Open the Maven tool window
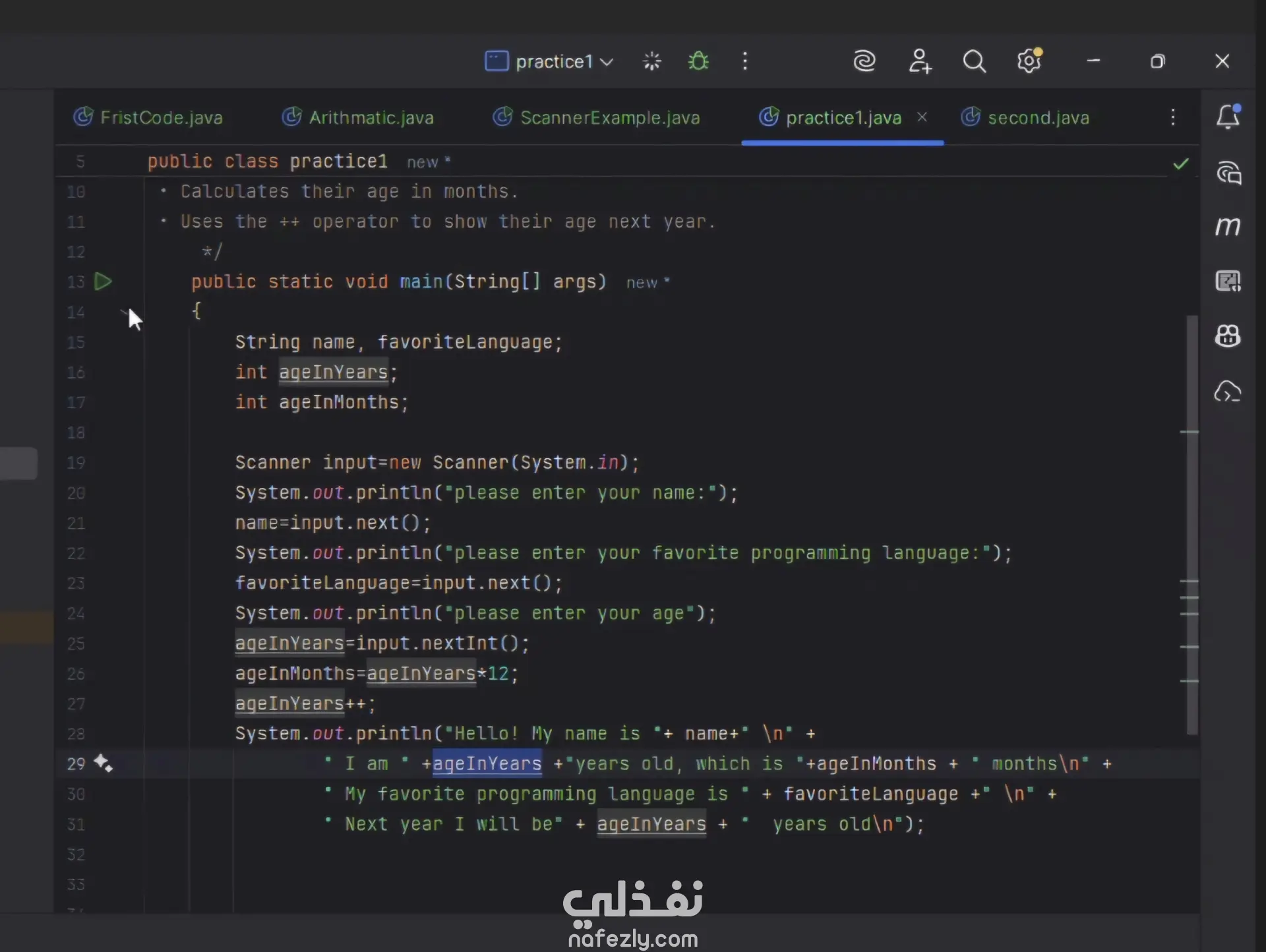 point(1228,227)
